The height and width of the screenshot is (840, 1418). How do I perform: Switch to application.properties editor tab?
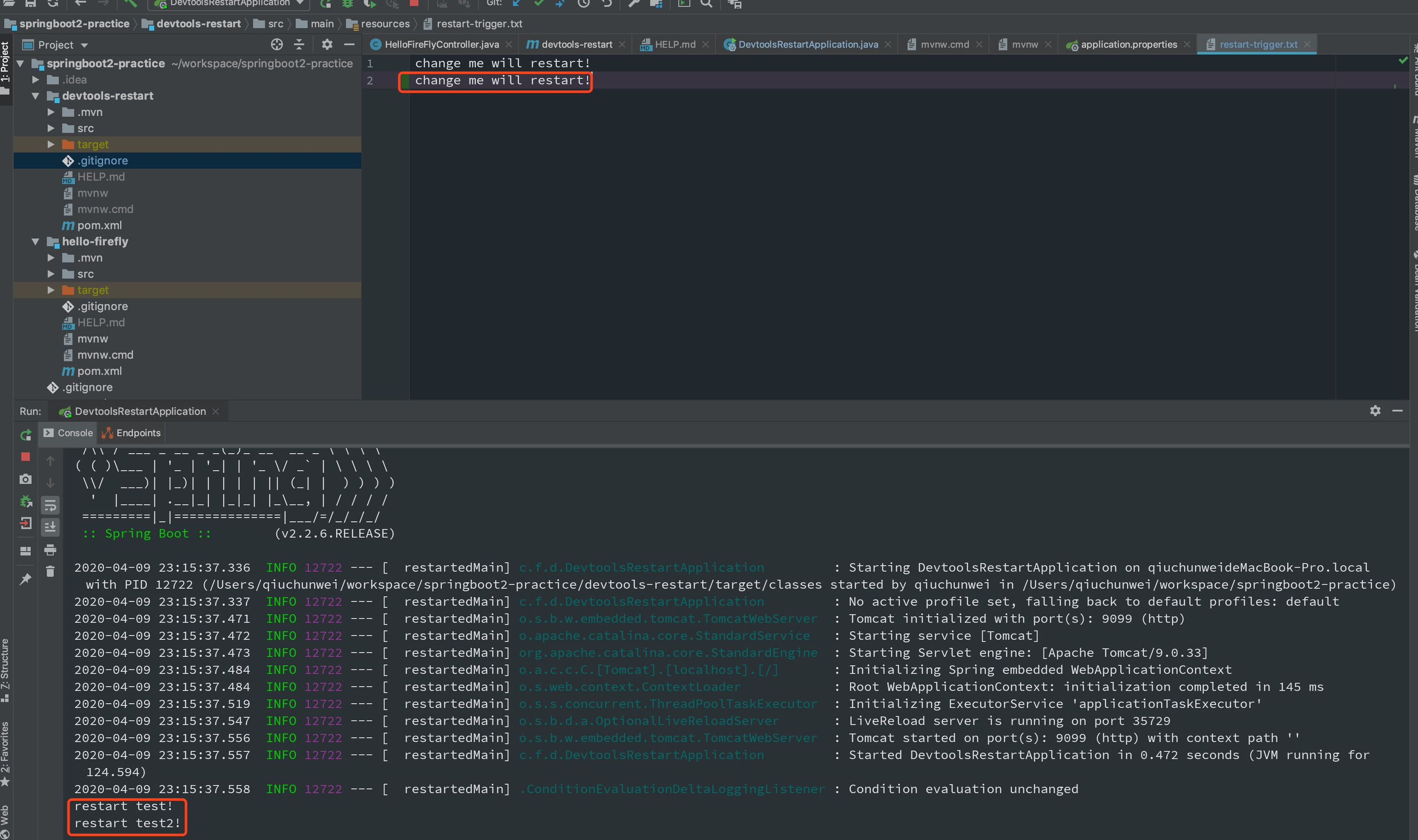pyautogui.click(x=1128, y=44)
